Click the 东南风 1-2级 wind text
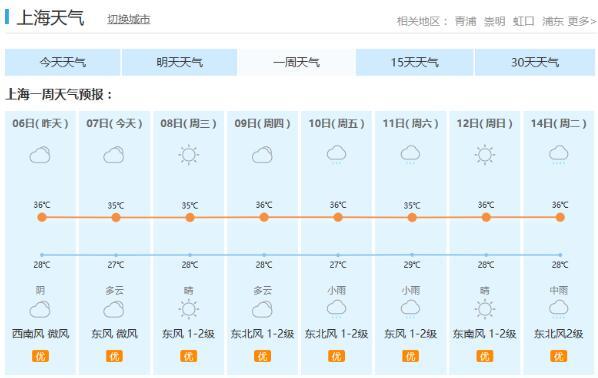This screenshot has width=598, height=378. point(484,334)
